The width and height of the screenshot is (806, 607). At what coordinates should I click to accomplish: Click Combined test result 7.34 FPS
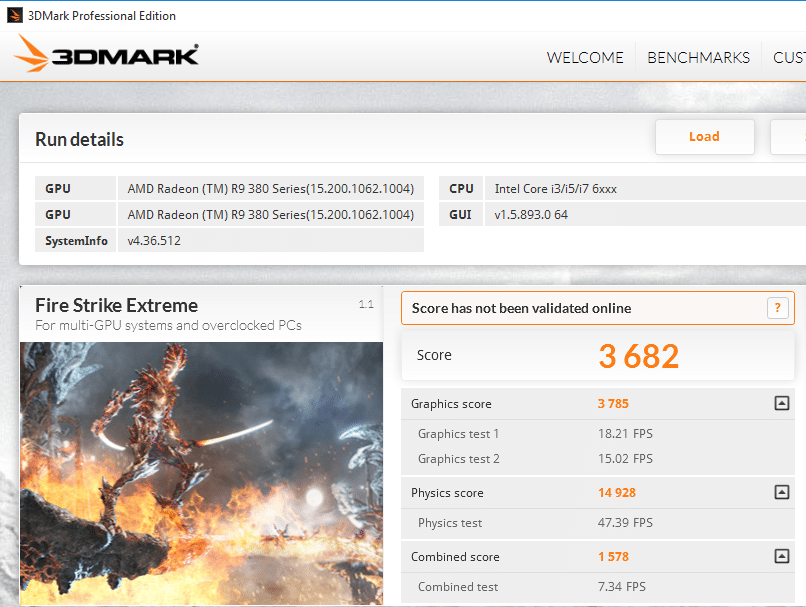click(x=621, y=586)
